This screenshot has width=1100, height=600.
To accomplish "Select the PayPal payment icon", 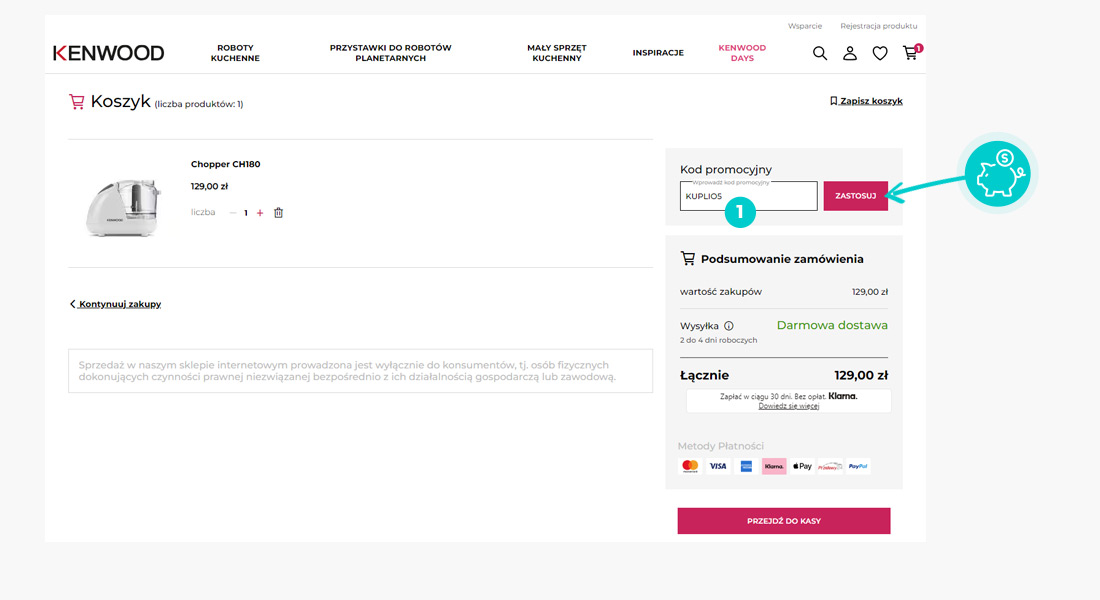I will (858, 466).
